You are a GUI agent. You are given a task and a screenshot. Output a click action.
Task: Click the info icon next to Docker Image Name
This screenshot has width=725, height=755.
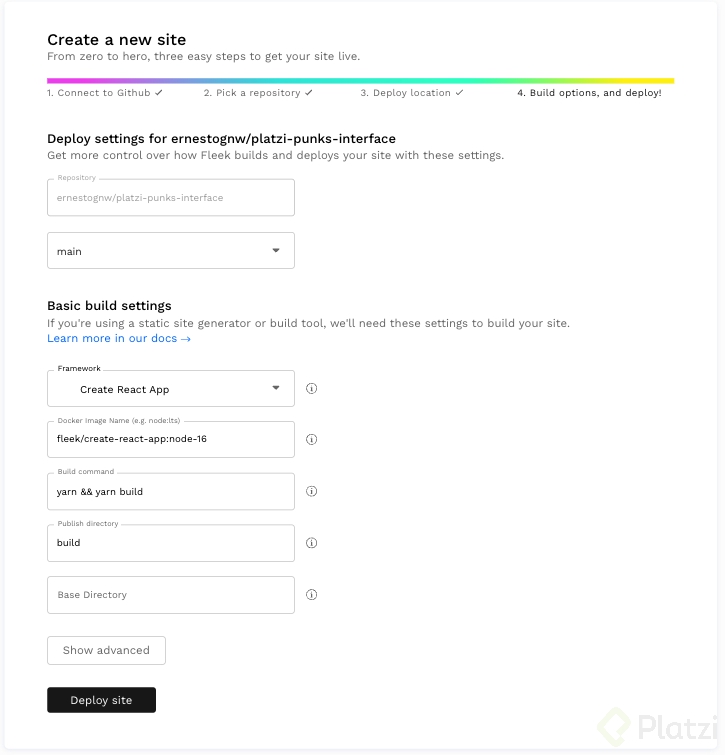[x=311, y=440]
